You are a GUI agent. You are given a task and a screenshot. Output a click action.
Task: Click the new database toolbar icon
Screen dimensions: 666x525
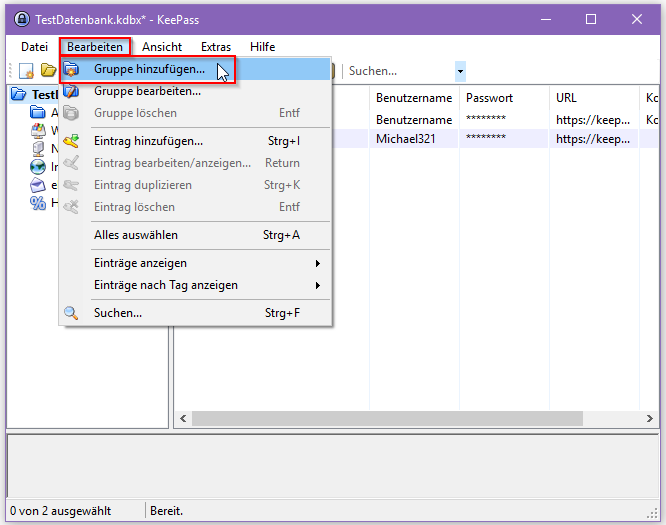tap(27, 71)
